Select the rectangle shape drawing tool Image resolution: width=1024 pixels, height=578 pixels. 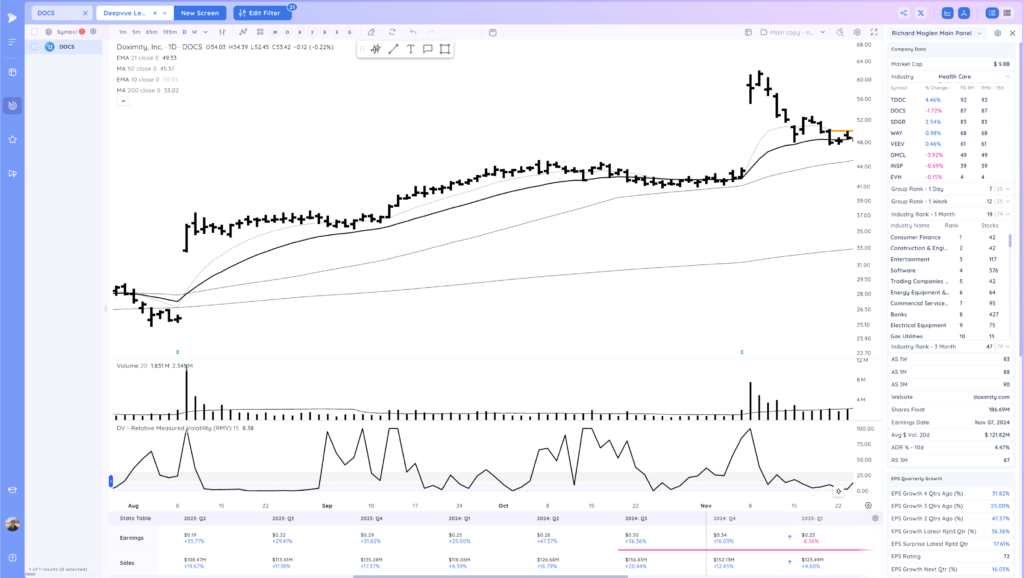[x=445, y=49]
